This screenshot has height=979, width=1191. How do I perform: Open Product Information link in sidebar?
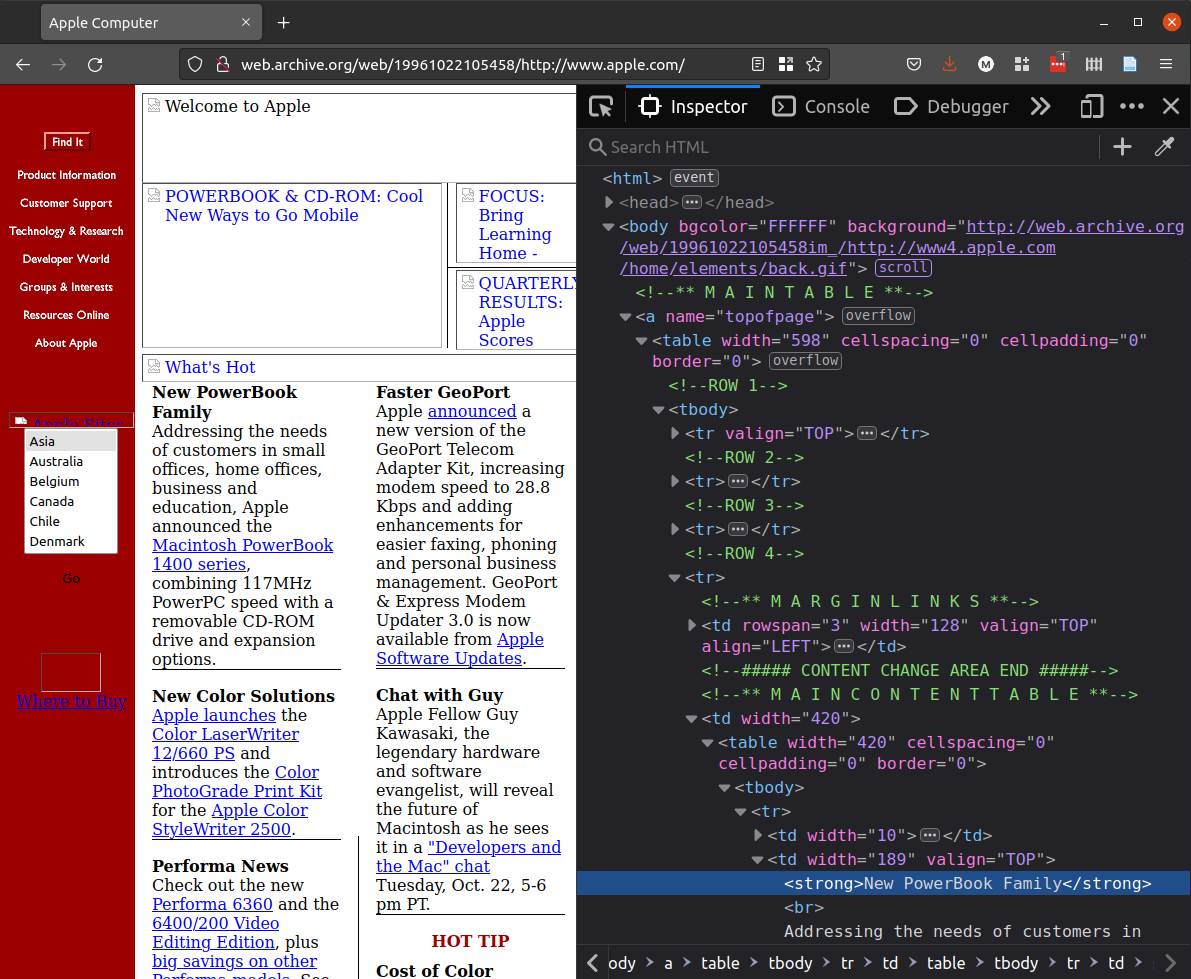pyautogui.click(x=67, y=175)
